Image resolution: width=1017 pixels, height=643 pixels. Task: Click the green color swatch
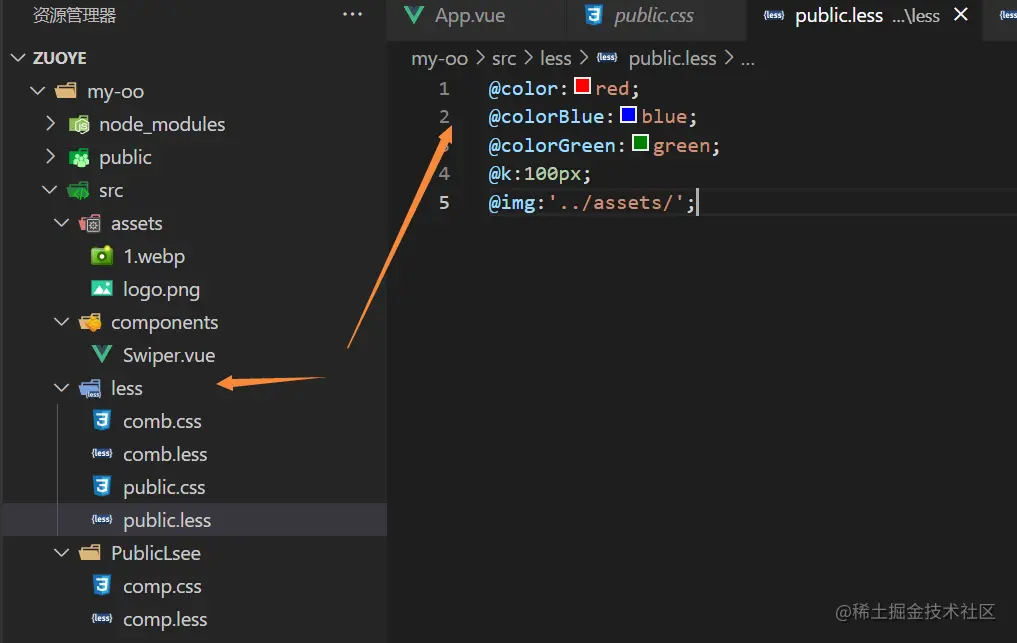pos(641,144)
